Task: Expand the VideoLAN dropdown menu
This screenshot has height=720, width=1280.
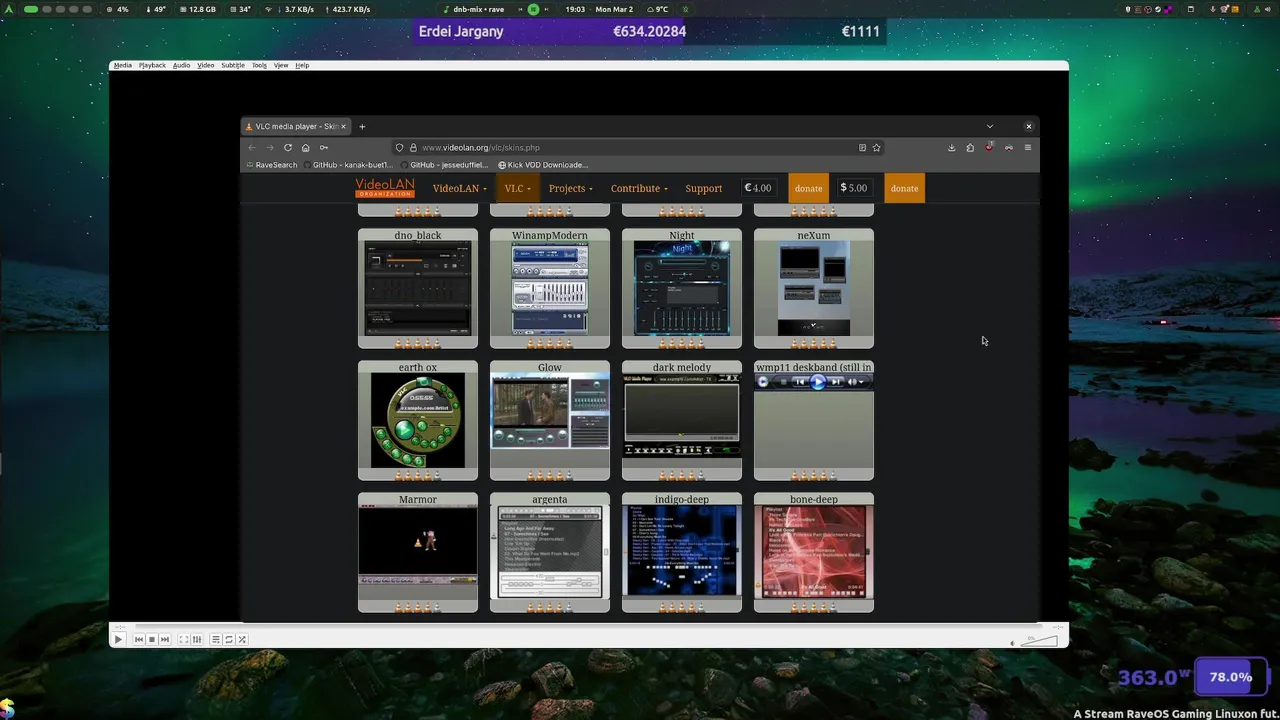Action: [x=460, y=188]
